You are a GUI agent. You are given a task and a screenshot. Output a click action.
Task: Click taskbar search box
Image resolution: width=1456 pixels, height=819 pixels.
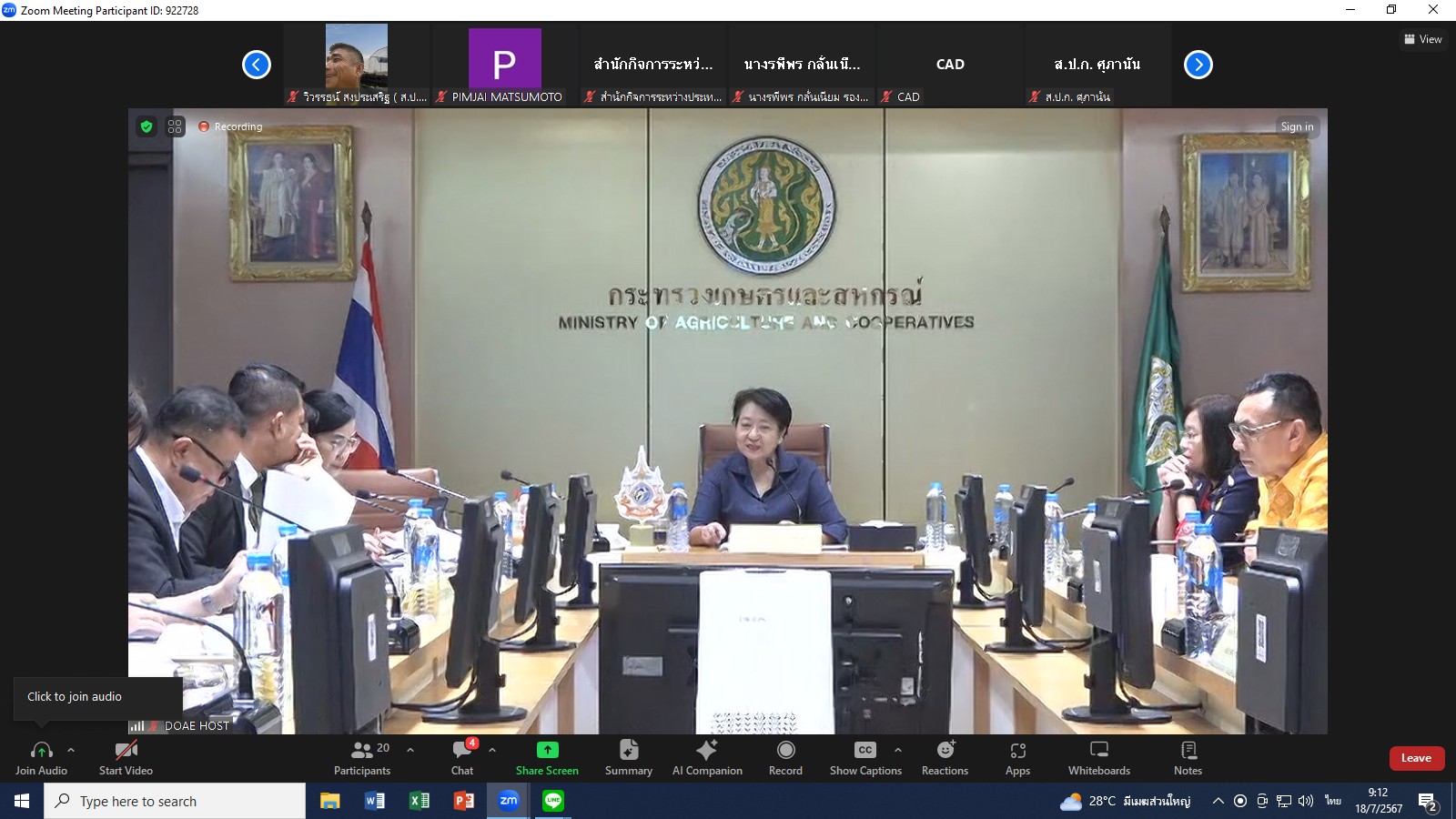(175, 801)
